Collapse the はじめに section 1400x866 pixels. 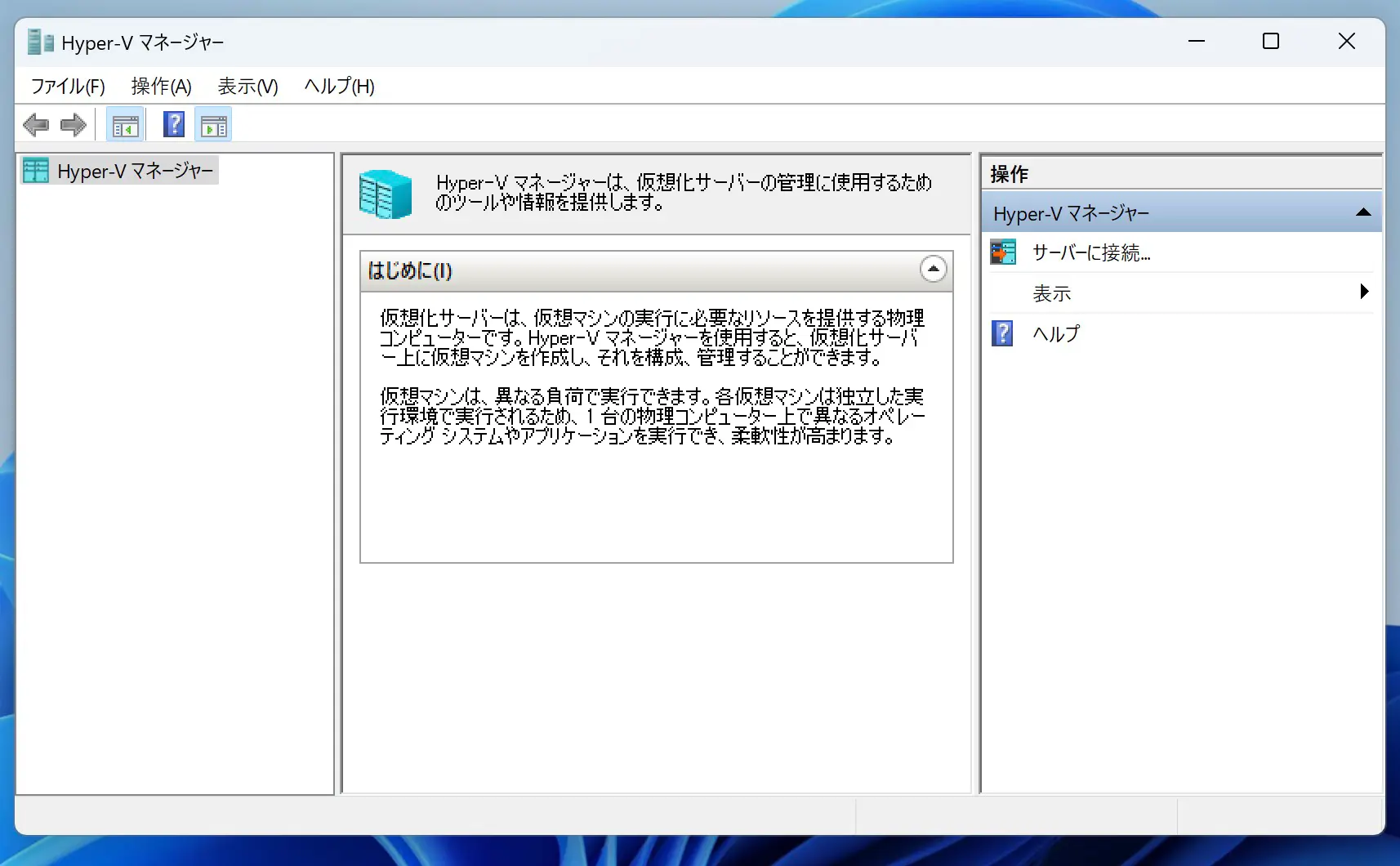pyautogui.click(x=934, y=270)
